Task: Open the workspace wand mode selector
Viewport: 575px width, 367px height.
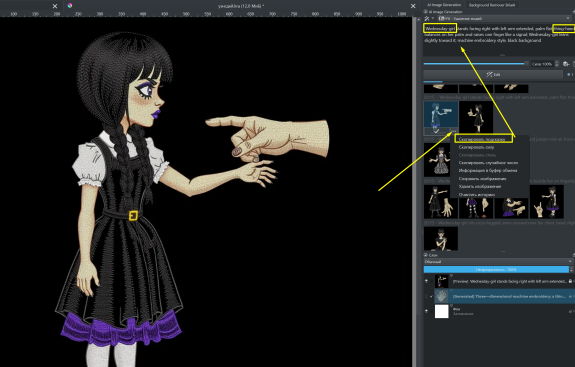Action: pyautogui.click(x=428, y=18)
